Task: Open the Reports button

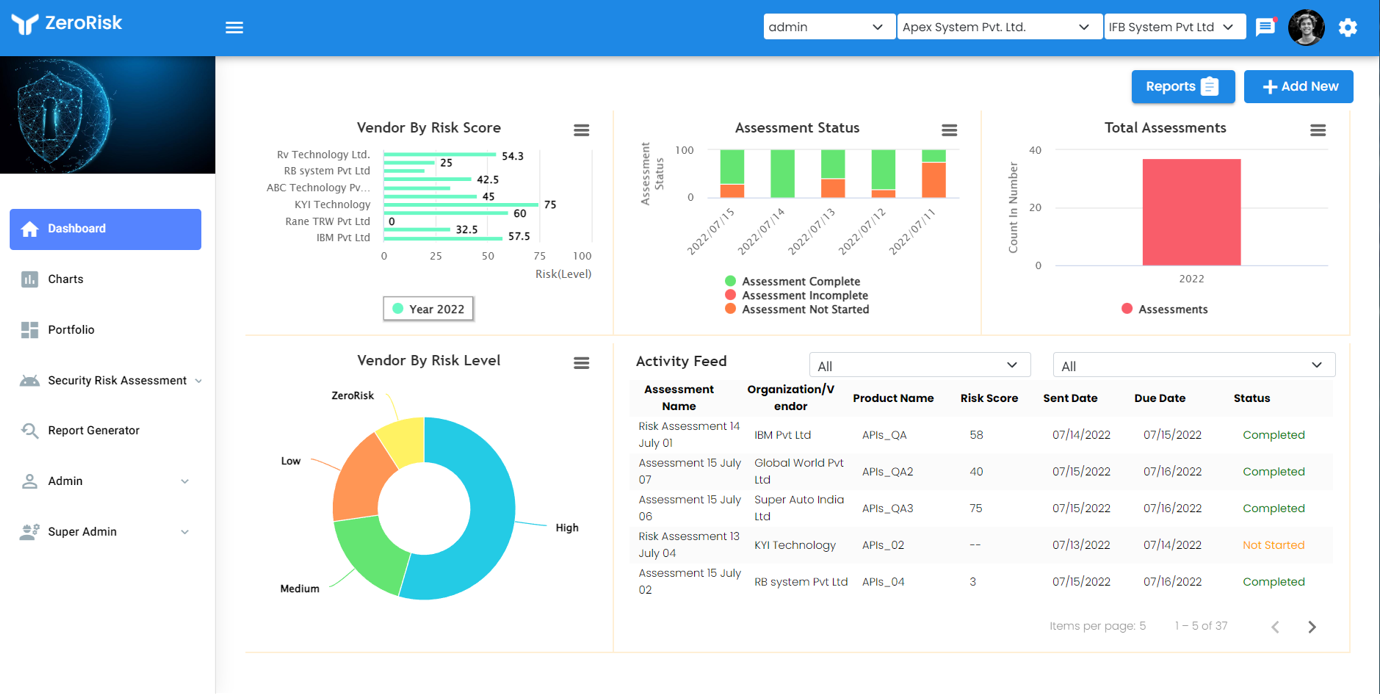Action: [x=1183, y=87]
